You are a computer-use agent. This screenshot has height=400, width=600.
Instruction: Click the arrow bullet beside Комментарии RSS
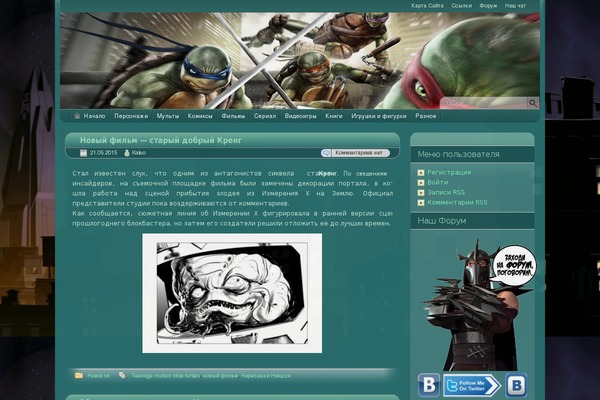(421, 202)
